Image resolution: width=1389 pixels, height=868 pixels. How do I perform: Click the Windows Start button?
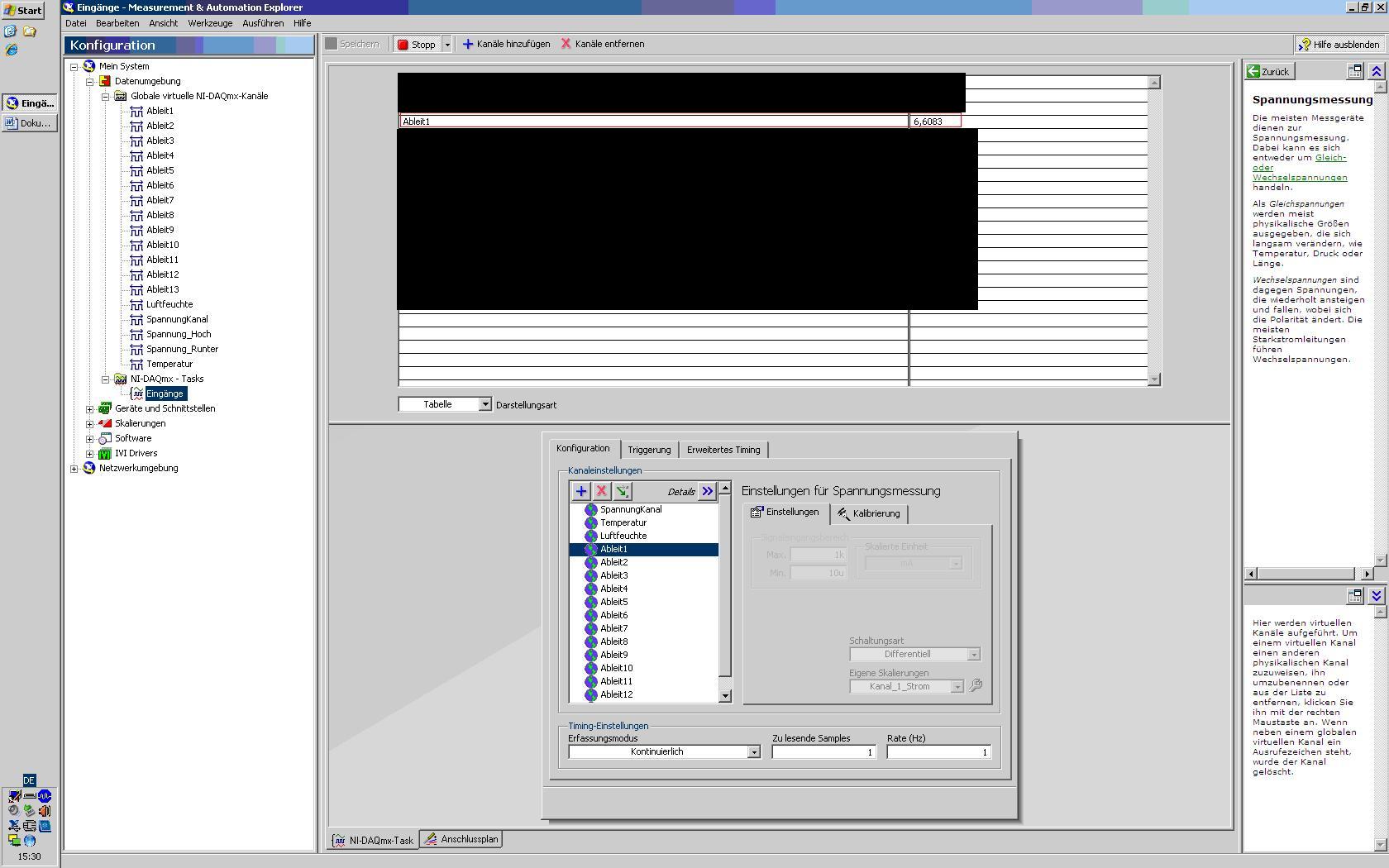pos(22,10)
